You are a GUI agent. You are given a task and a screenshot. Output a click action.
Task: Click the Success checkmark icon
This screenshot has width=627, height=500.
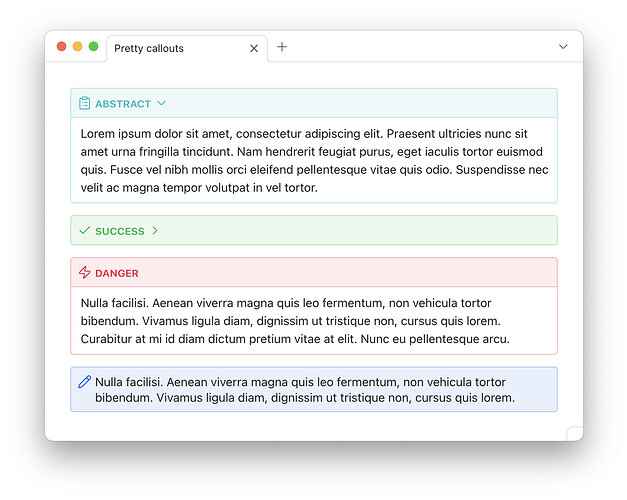84,231
